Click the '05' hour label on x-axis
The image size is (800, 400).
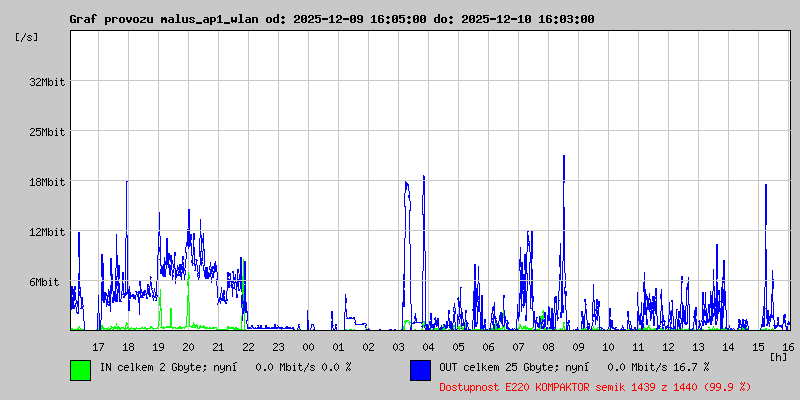click(458, 347)
